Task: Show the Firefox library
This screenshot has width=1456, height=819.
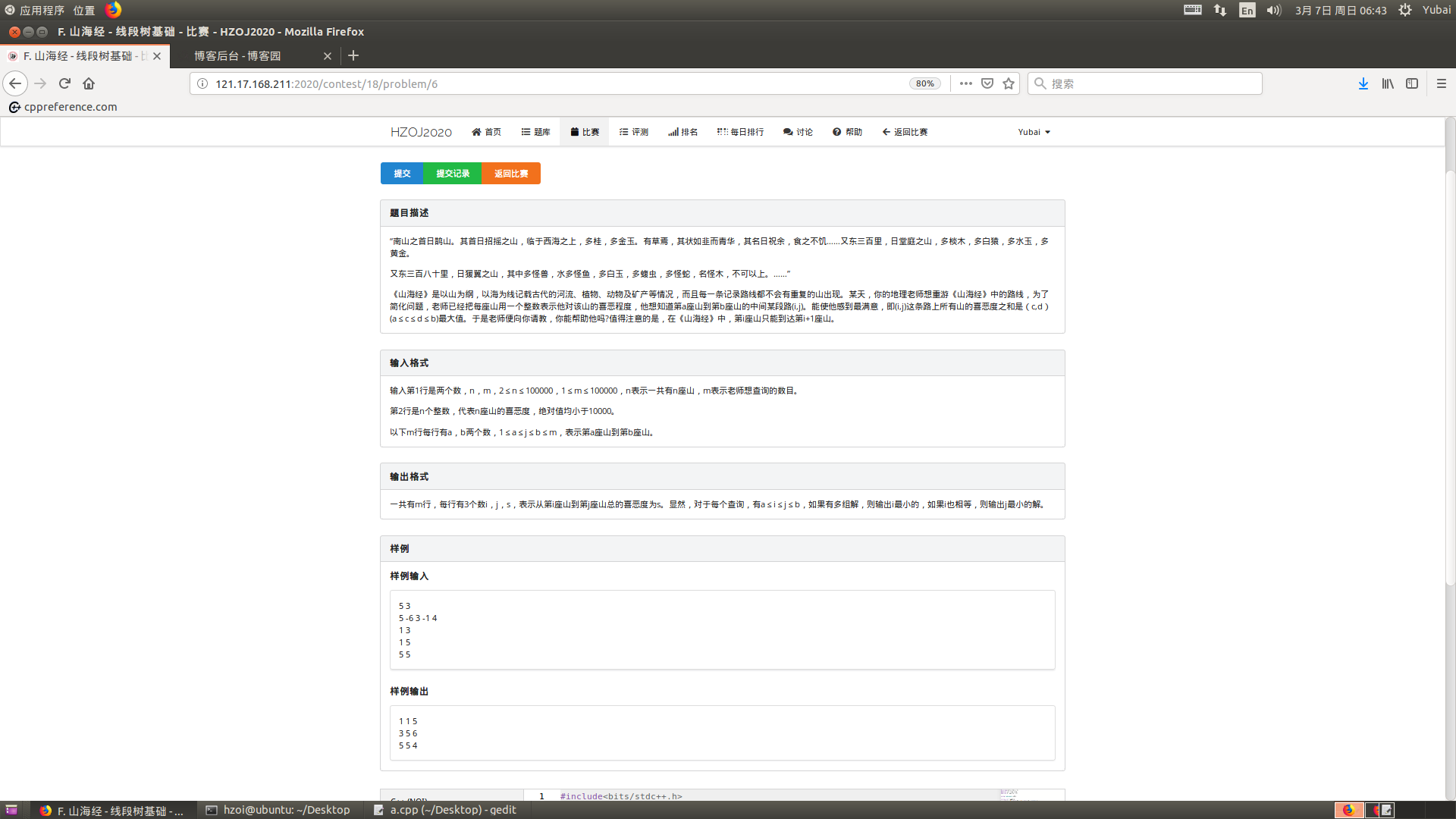Action: (1387, 83)
